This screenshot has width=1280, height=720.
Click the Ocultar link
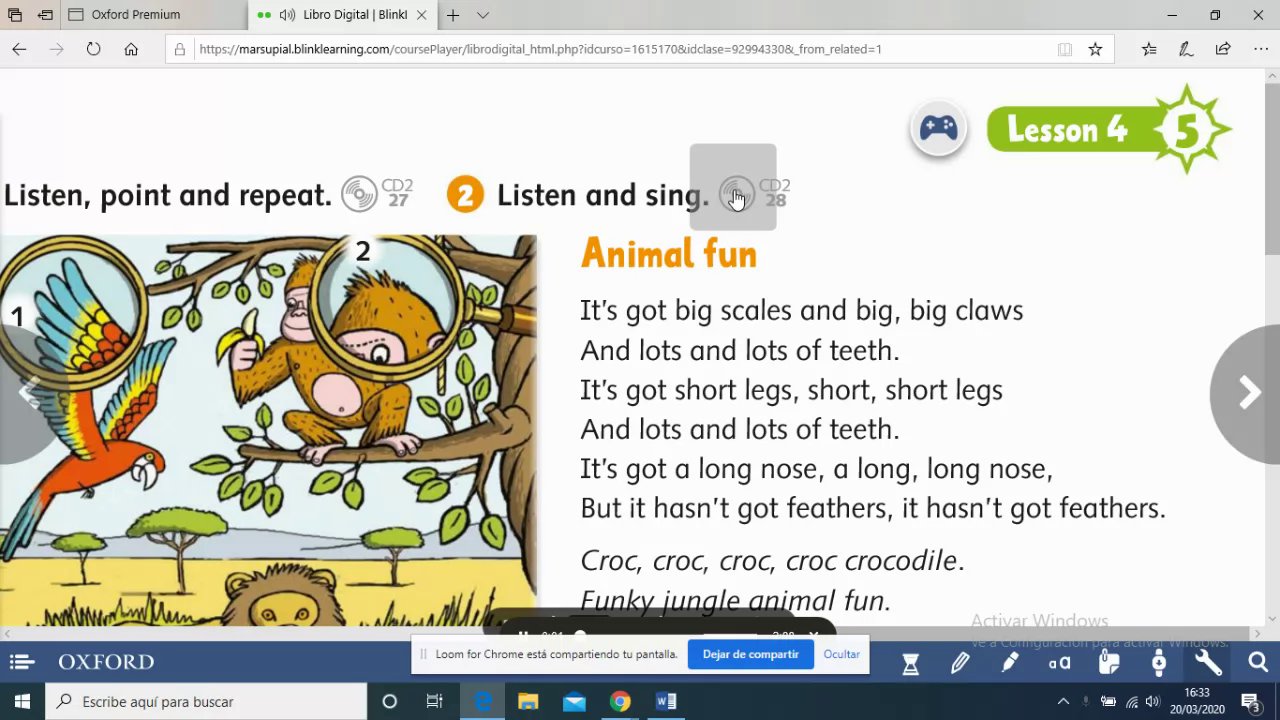coord(842,654)
